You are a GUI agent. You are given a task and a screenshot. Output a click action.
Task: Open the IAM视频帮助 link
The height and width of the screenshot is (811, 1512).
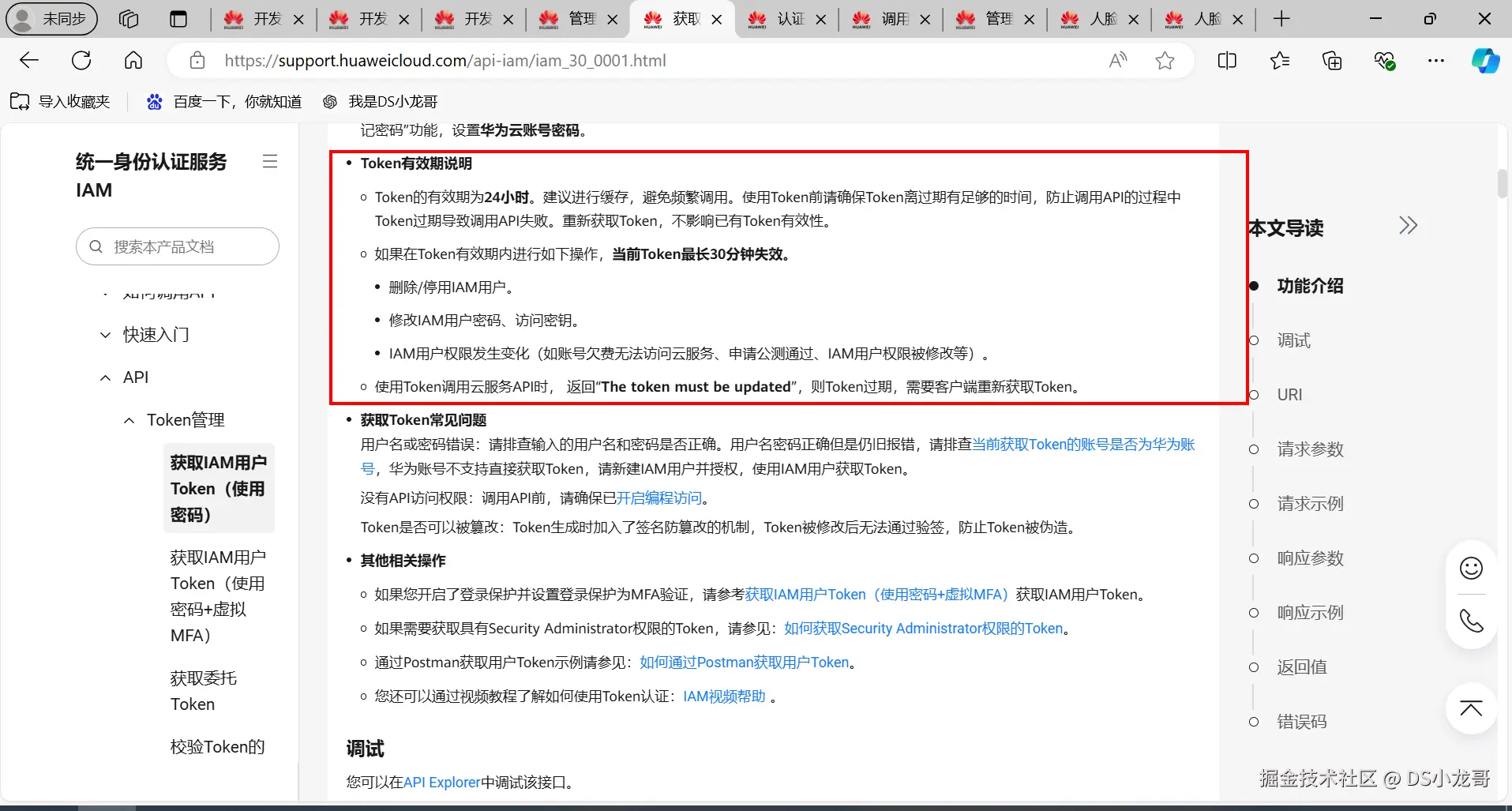(x=724, y=696)
